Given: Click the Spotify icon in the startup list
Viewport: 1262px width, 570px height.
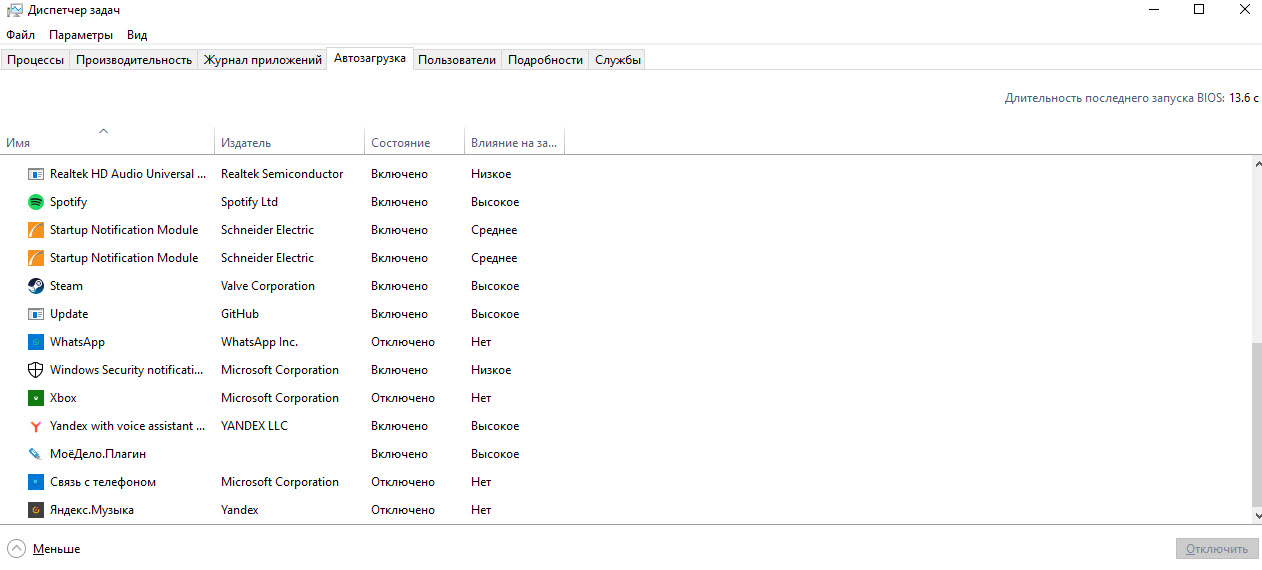Looking at the screenshot, I should (x=36, y=202).
